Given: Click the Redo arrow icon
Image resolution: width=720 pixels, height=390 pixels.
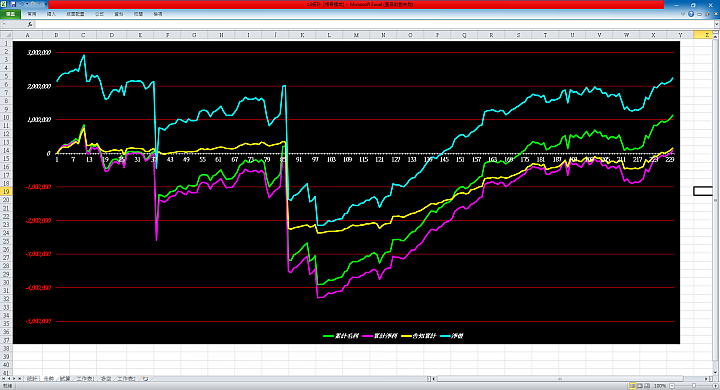Looking at the screenshot, I should pyautogui.click(x=33, y=4).
